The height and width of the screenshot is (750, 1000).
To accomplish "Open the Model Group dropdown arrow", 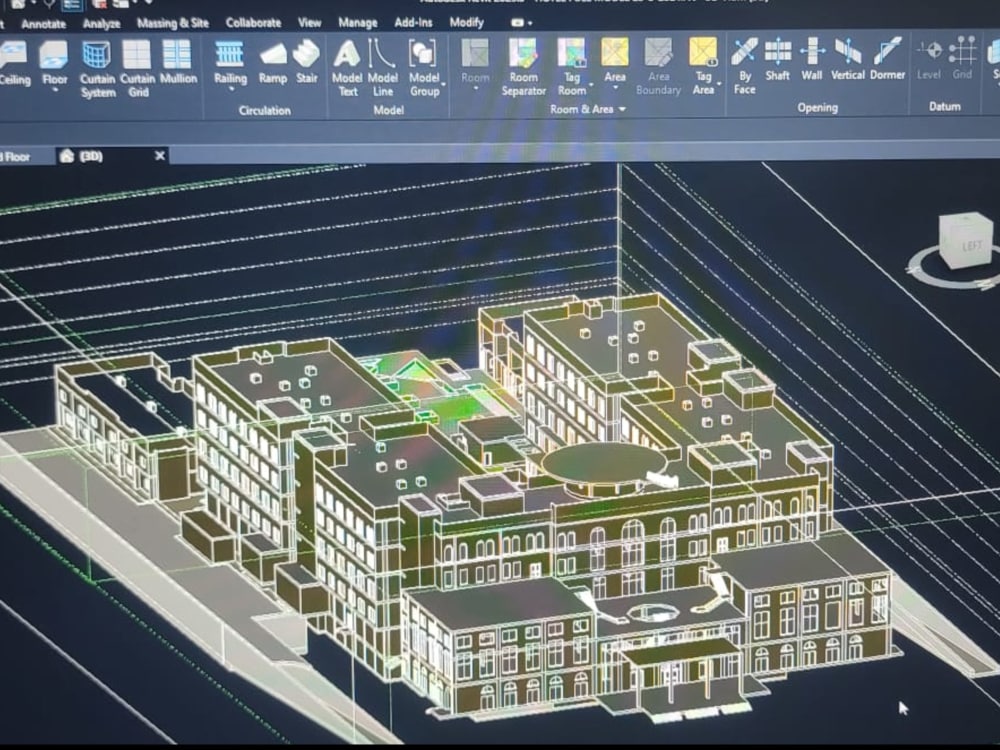I will point(443,84).
